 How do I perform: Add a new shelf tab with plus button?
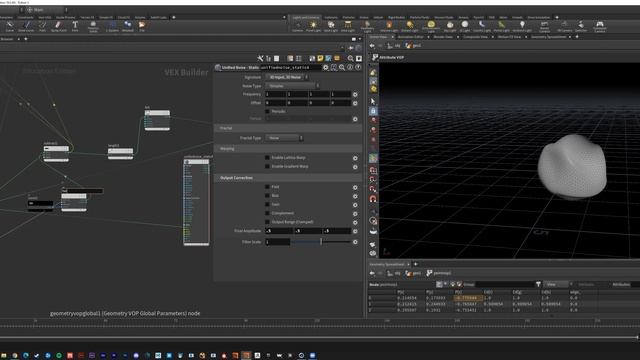174,18
